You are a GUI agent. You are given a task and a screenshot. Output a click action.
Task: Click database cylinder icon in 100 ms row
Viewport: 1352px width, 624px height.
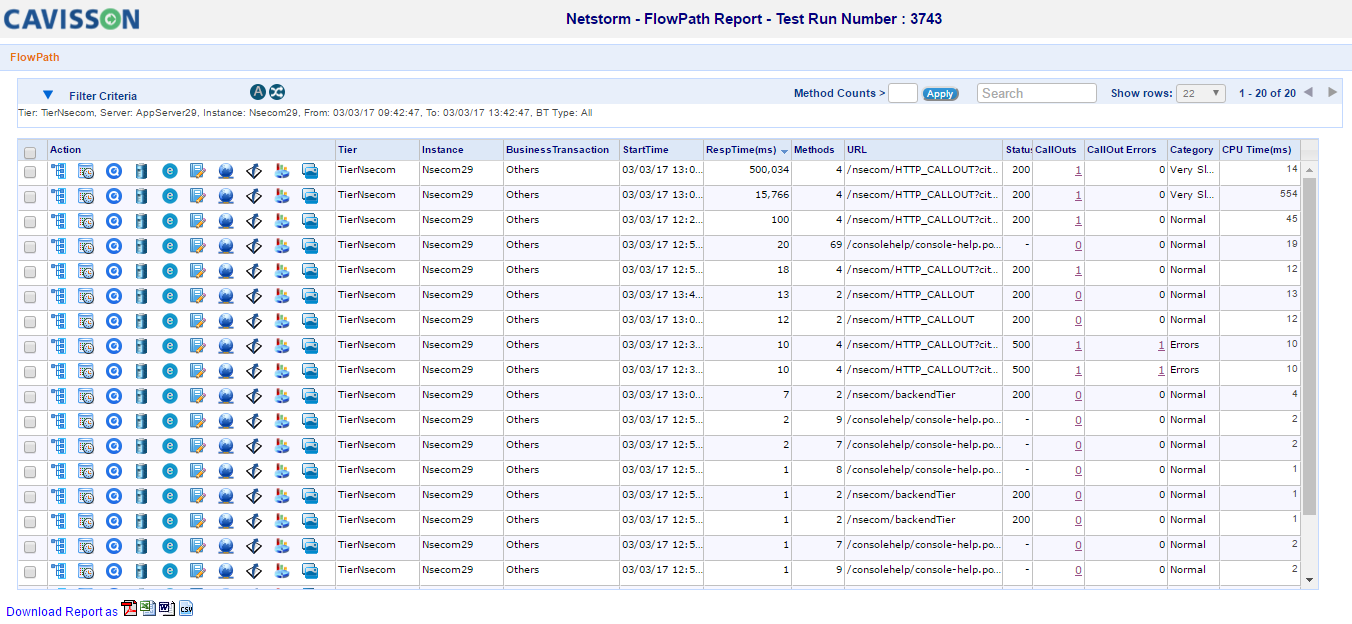point(141,221)
